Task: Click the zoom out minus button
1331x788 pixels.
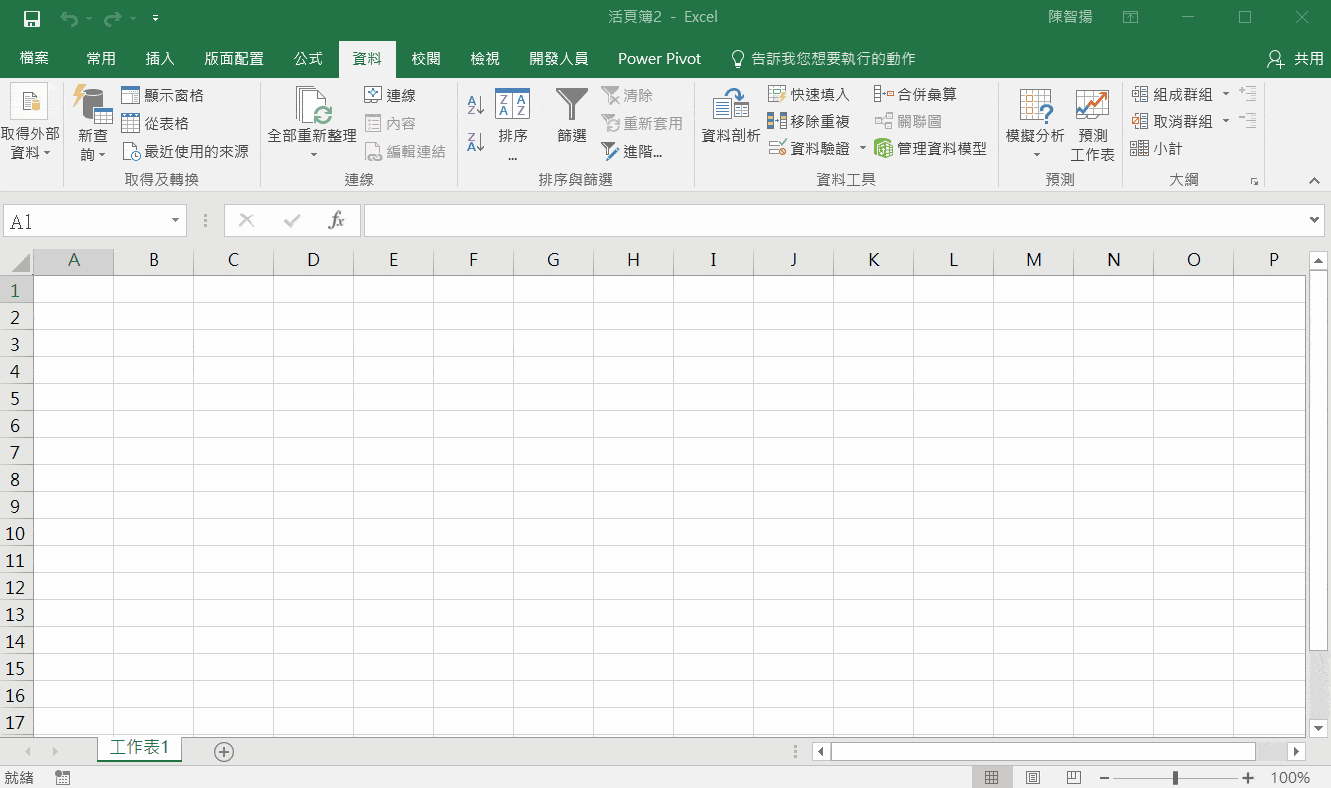Action: pos(1103,778)
